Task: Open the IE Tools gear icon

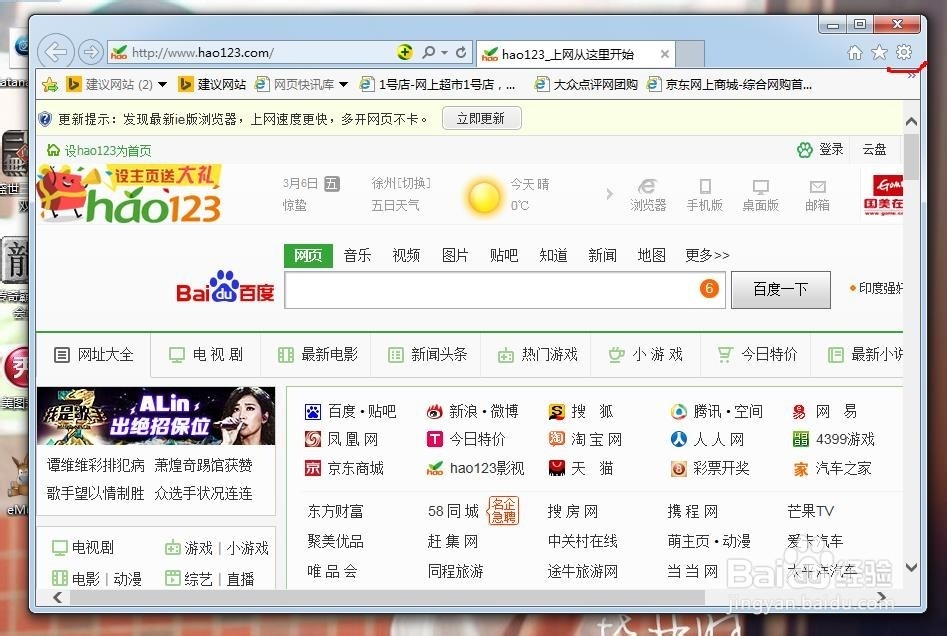Action: [x=904, y=53]
